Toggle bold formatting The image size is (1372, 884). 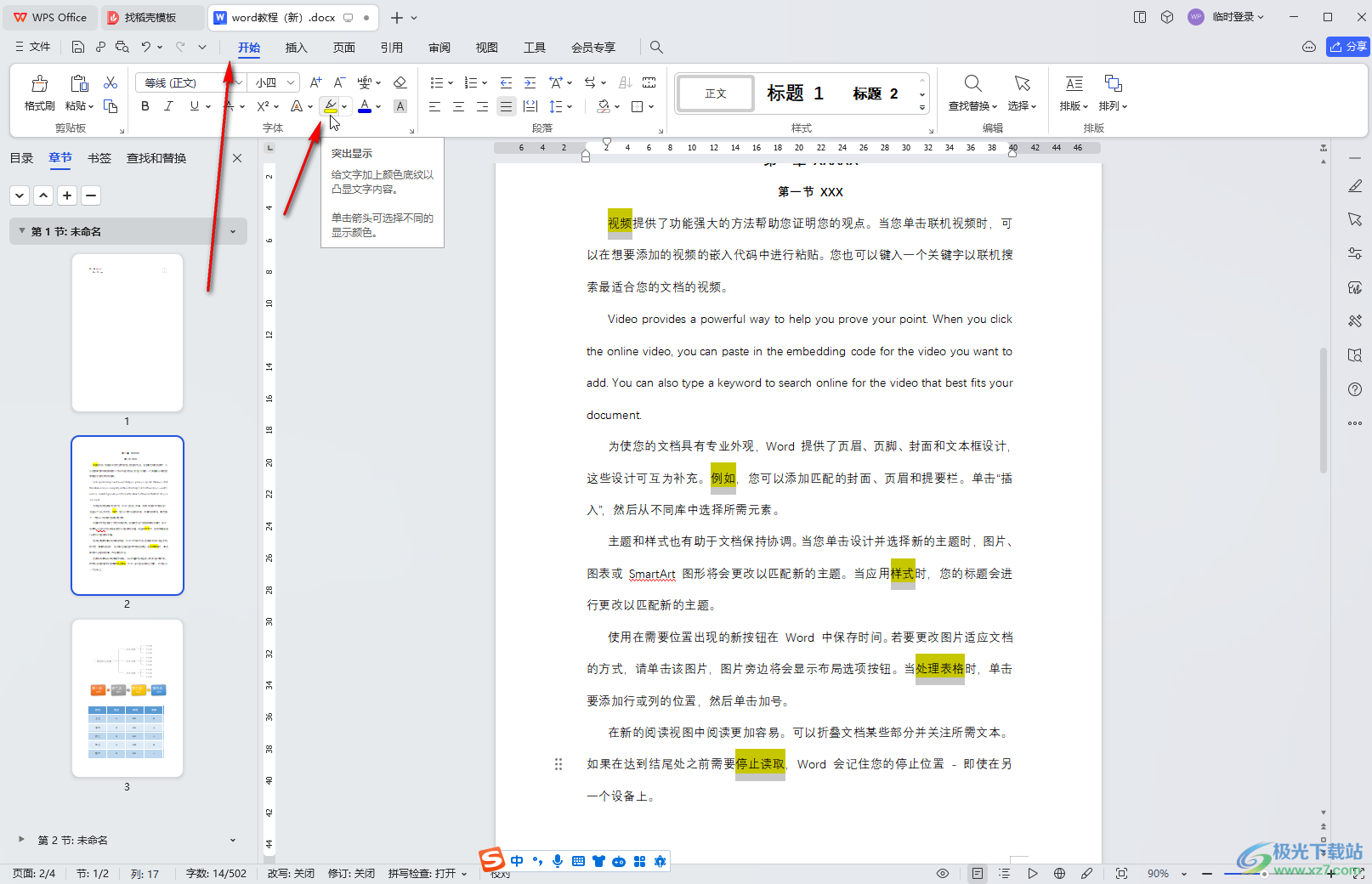tap(145, 106)
